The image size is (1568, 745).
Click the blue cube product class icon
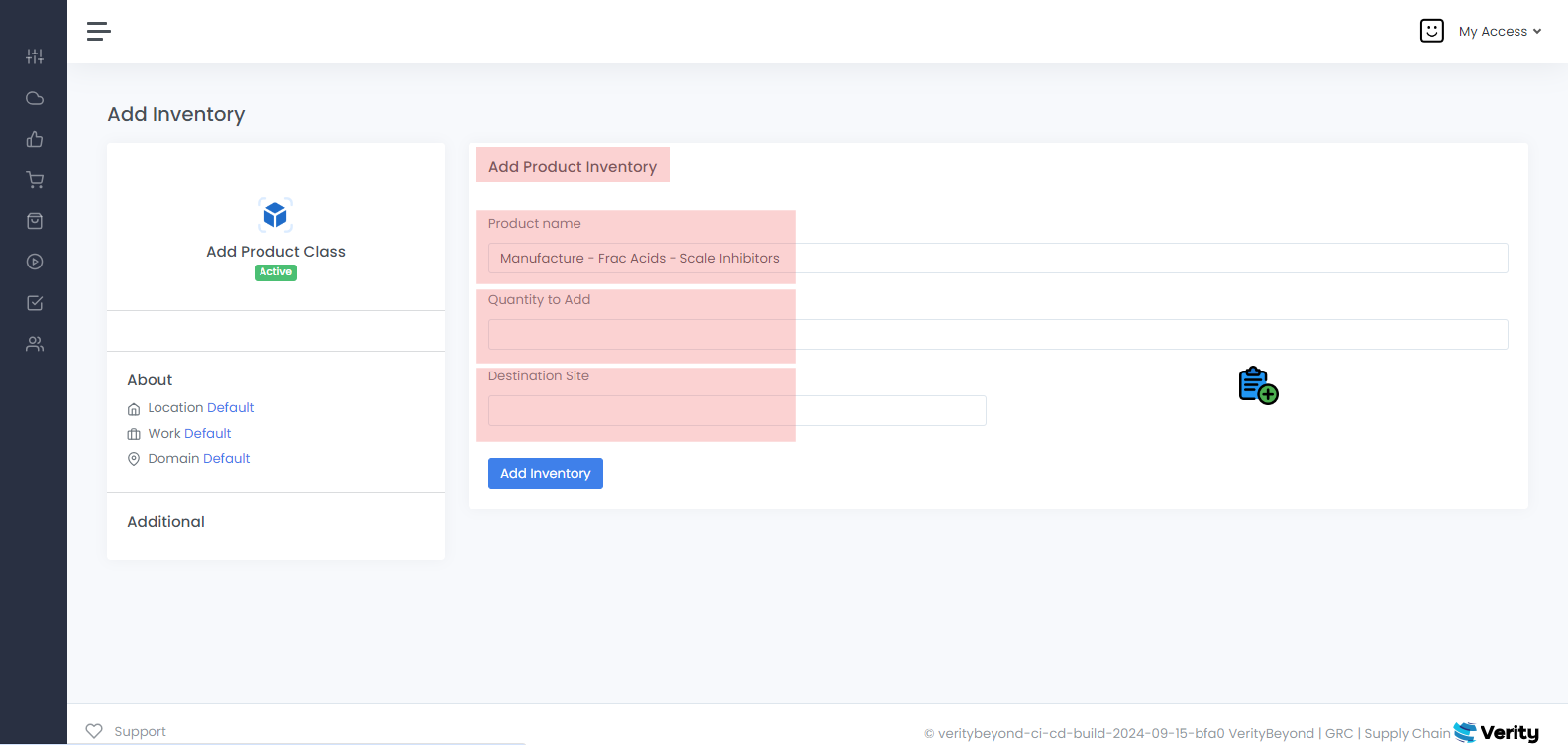(x=275, y=214)
